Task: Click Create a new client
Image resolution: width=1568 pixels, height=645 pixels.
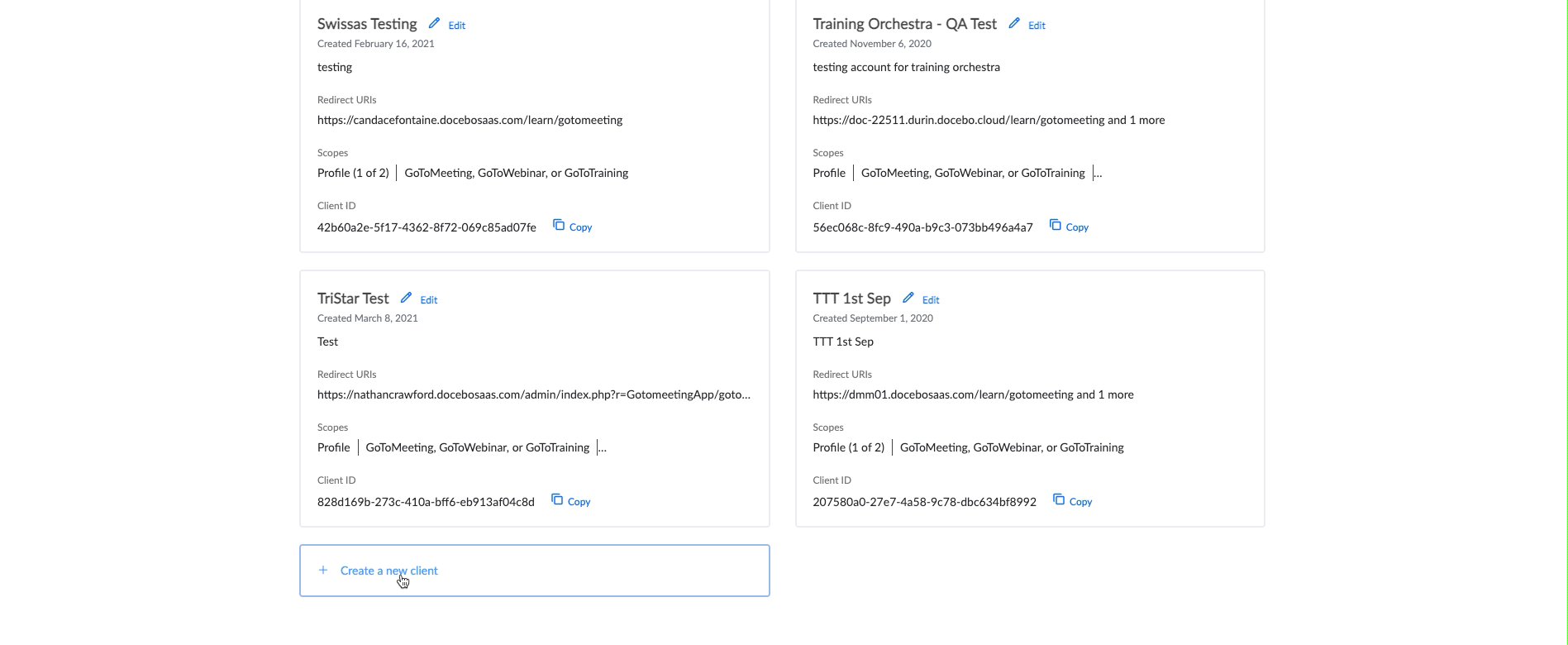Action: pyautogui.click(x=389, y=570)
